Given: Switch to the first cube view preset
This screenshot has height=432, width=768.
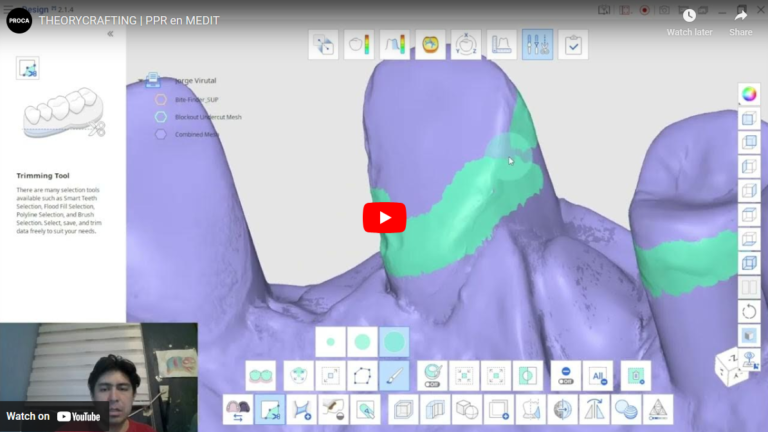Looking at the screenshot, I should [749, 118].
